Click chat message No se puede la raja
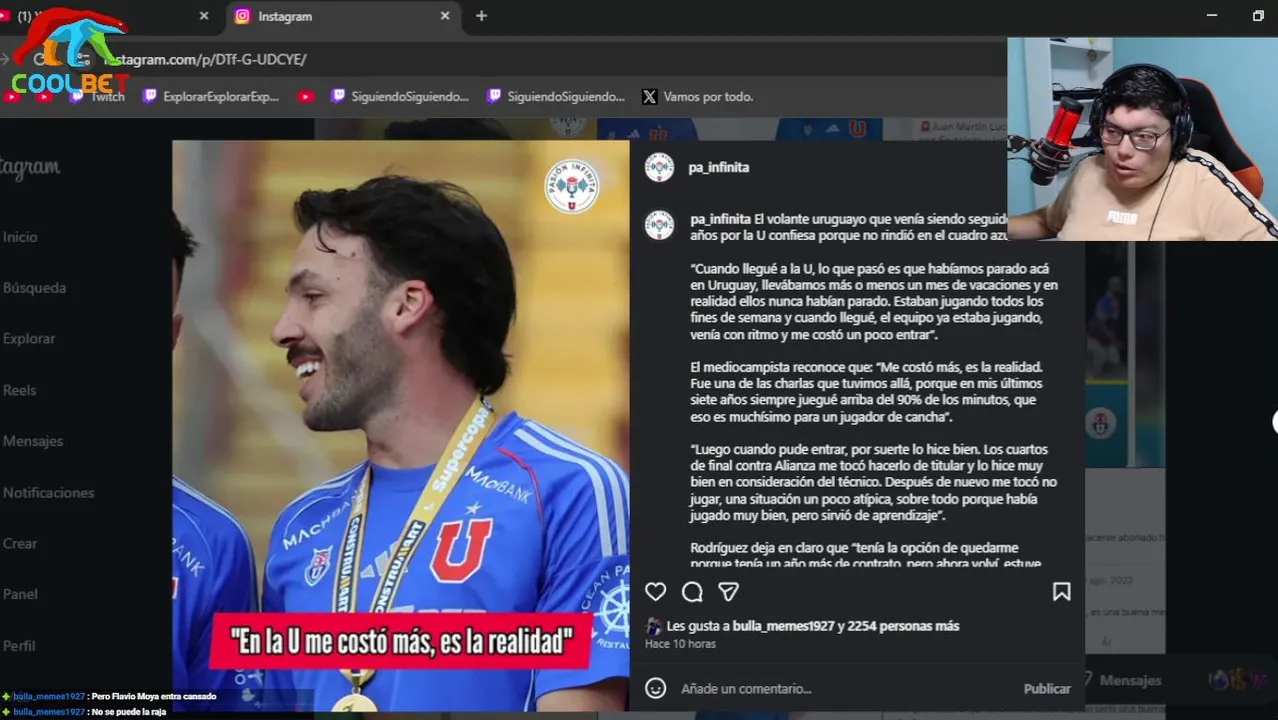Image resolution: width=1278 pixels, height=720 pixels. (128, 712)
